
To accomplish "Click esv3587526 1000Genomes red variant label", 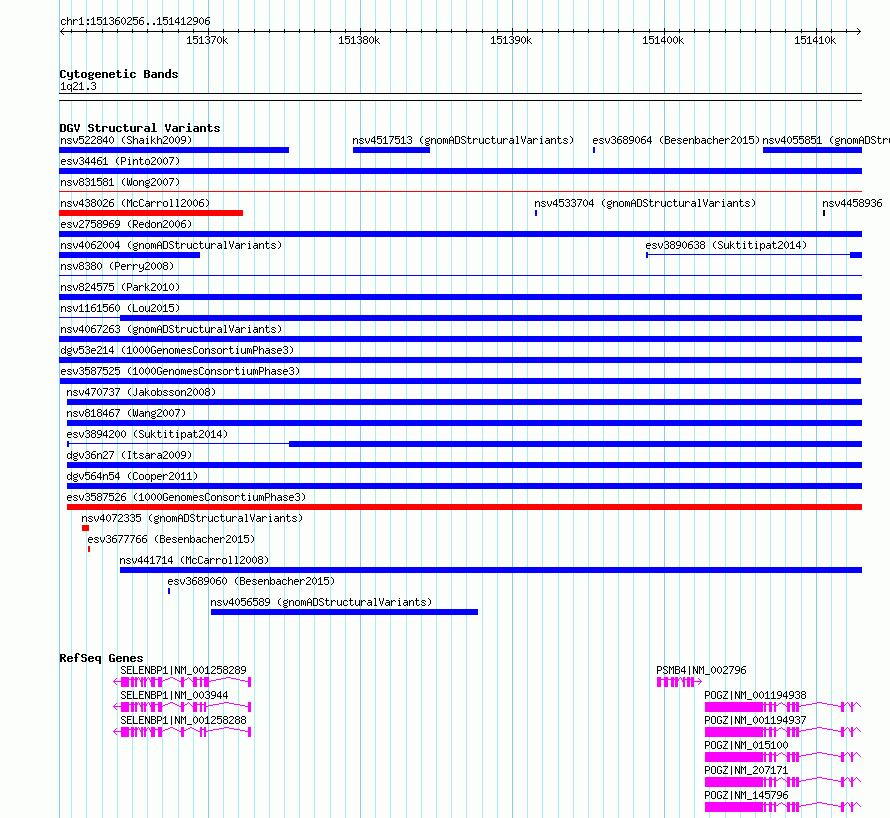I will click(x=186, y=497).
